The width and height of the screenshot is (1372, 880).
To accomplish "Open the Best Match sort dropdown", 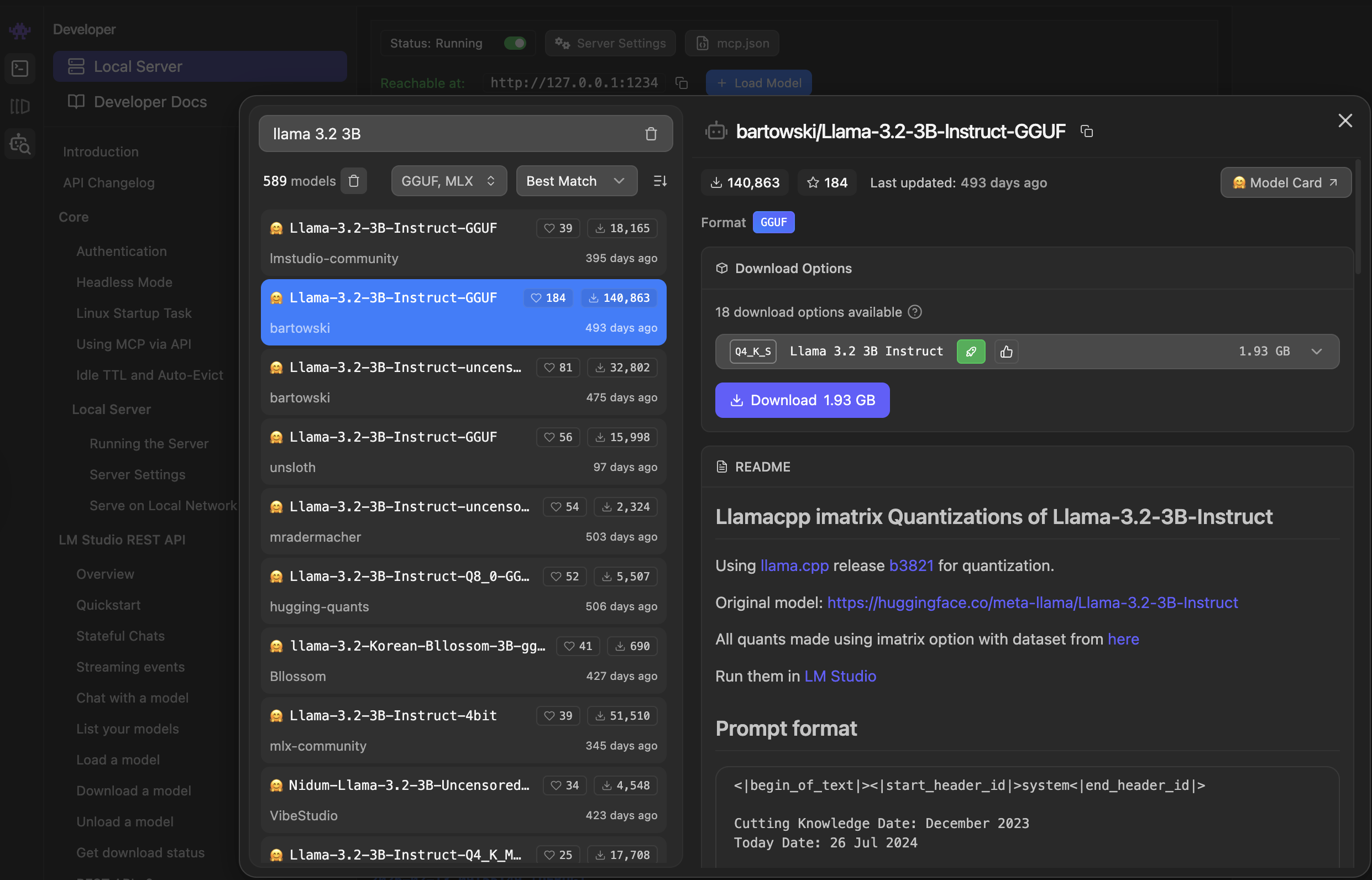I will click(576, 181).
